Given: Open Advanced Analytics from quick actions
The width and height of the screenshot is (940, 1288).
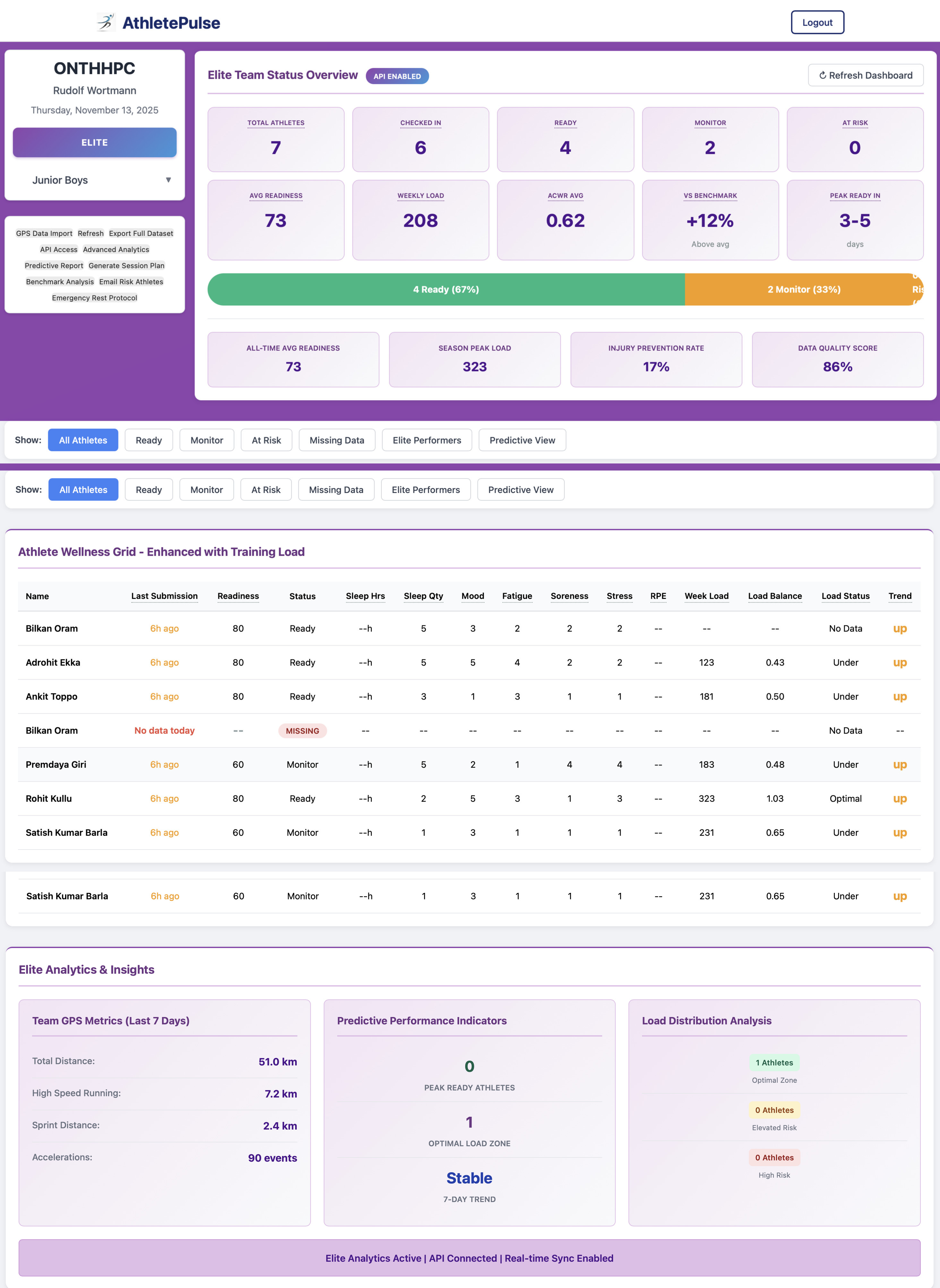Looking at the screenshot, I should (x=115, y=249).
